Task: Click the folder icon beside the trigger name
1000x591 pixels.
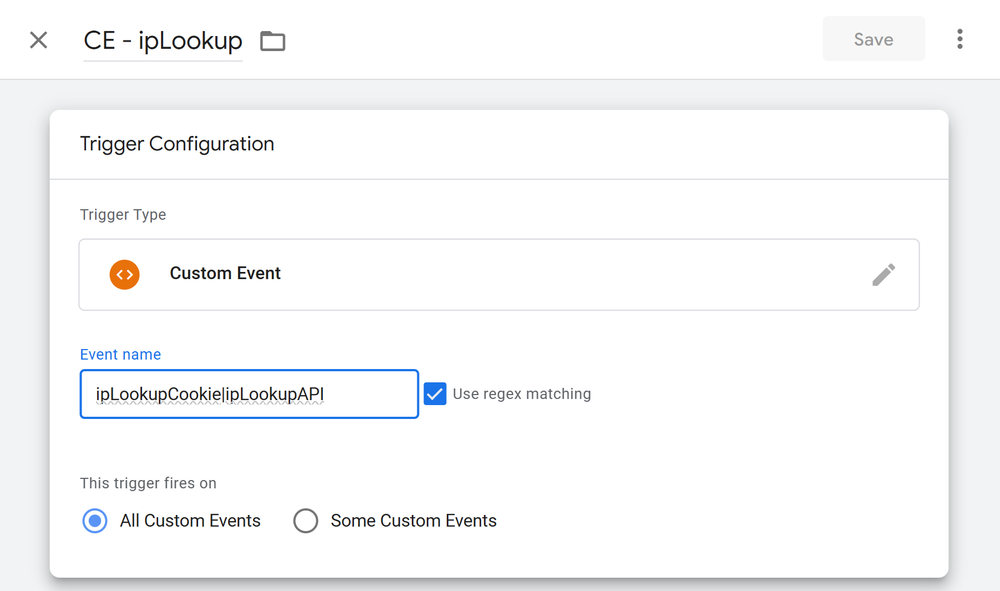Action: tap(272, 41)
